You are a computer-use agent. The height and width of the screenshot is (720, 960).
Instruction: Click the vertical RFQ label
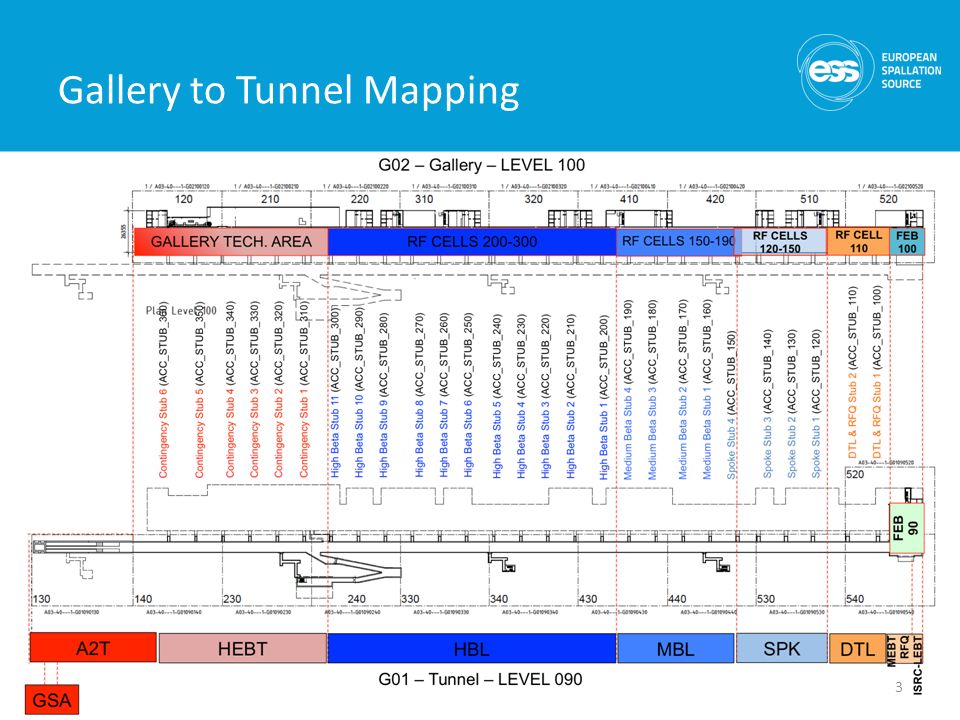pos(904,648)
